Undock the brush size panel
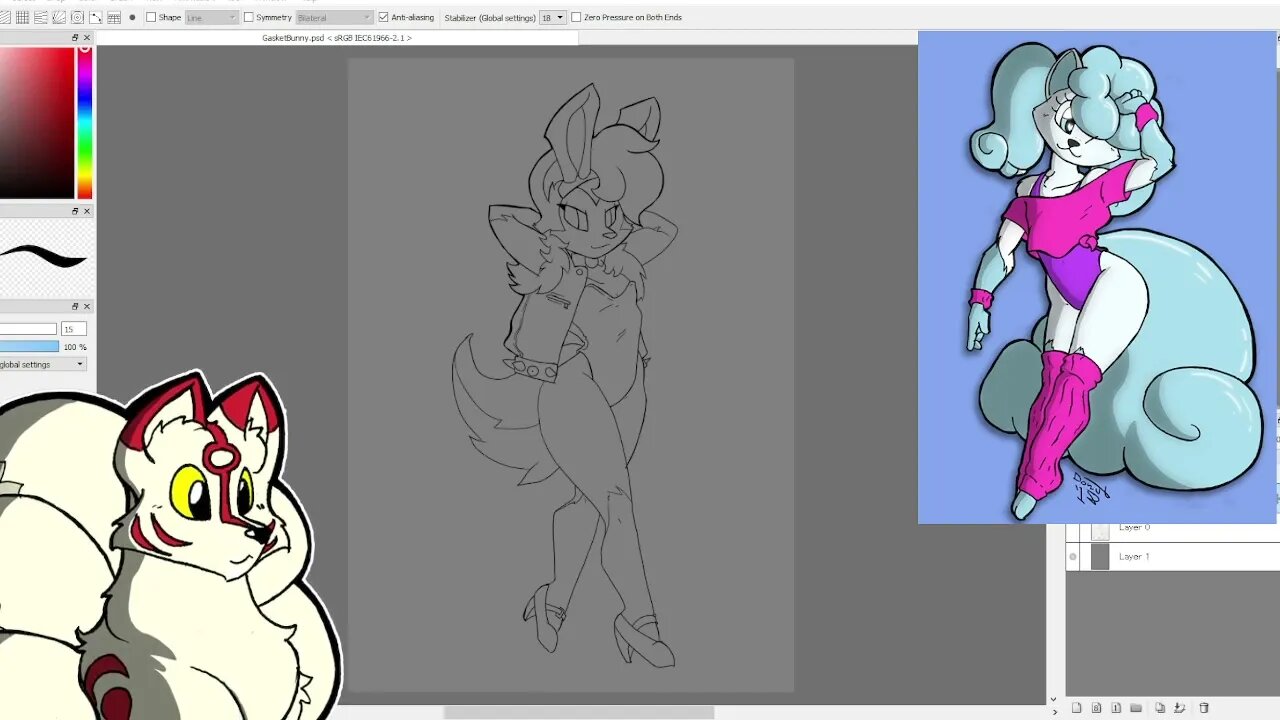1280x720 pixels. point(75,306)
